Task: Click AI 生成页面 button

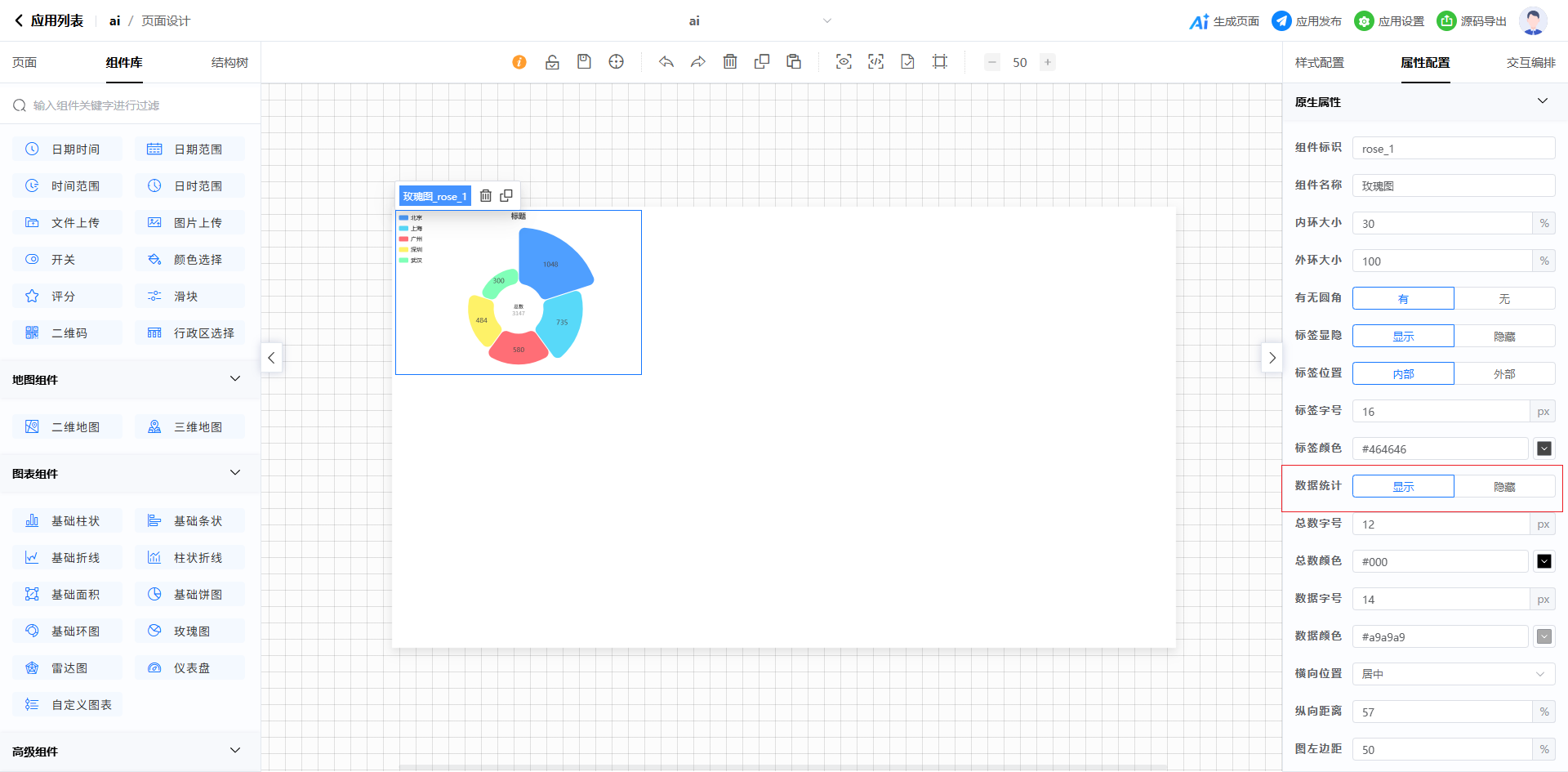Action: [1224, 21]
